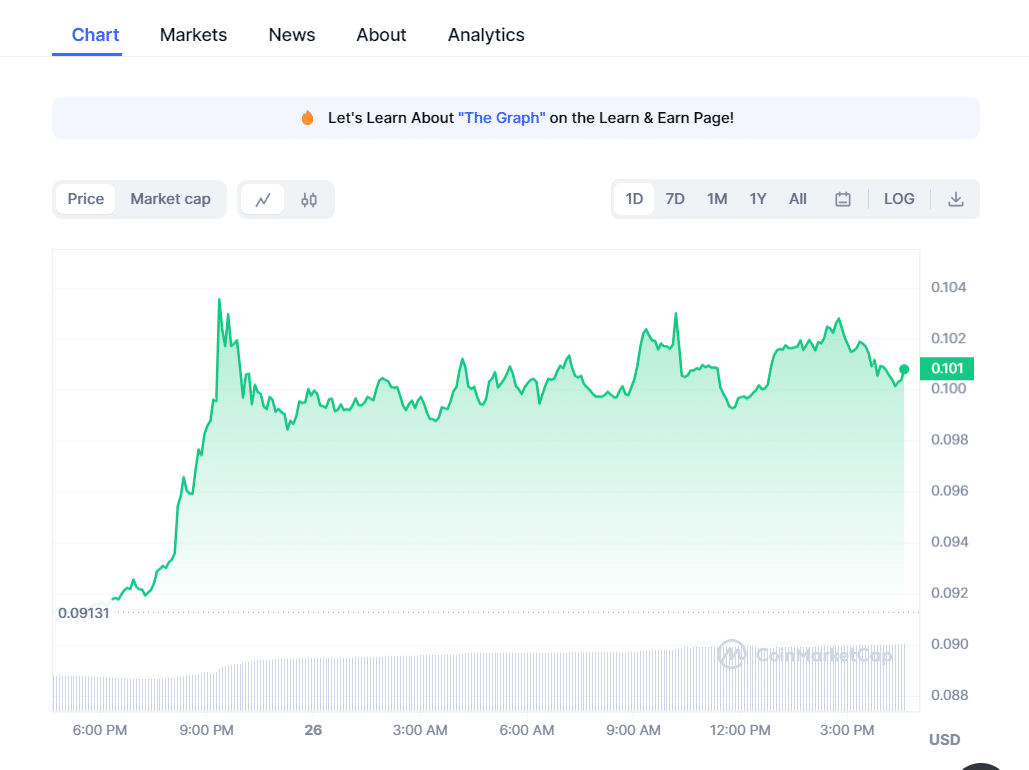Open the calendar date range picker
Screen dimensions: 1029x770
843,199
